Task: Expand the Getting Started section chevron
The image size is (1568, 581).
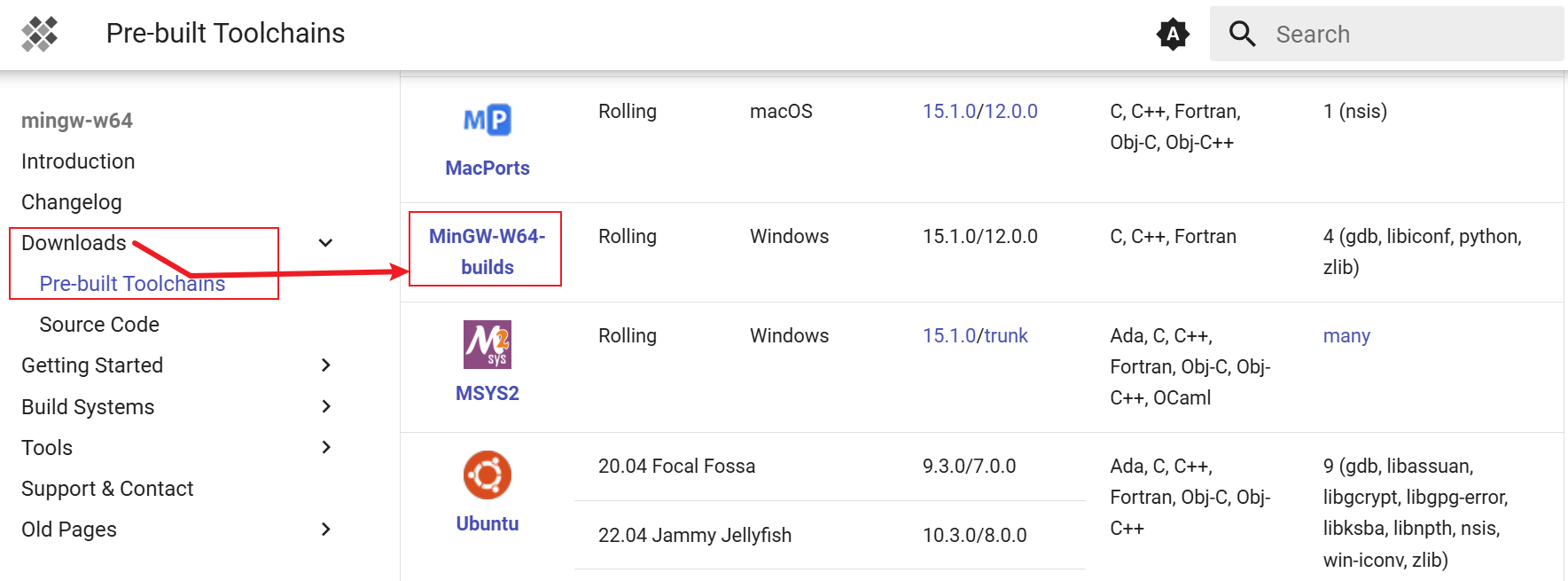Action: coord(325,365)
